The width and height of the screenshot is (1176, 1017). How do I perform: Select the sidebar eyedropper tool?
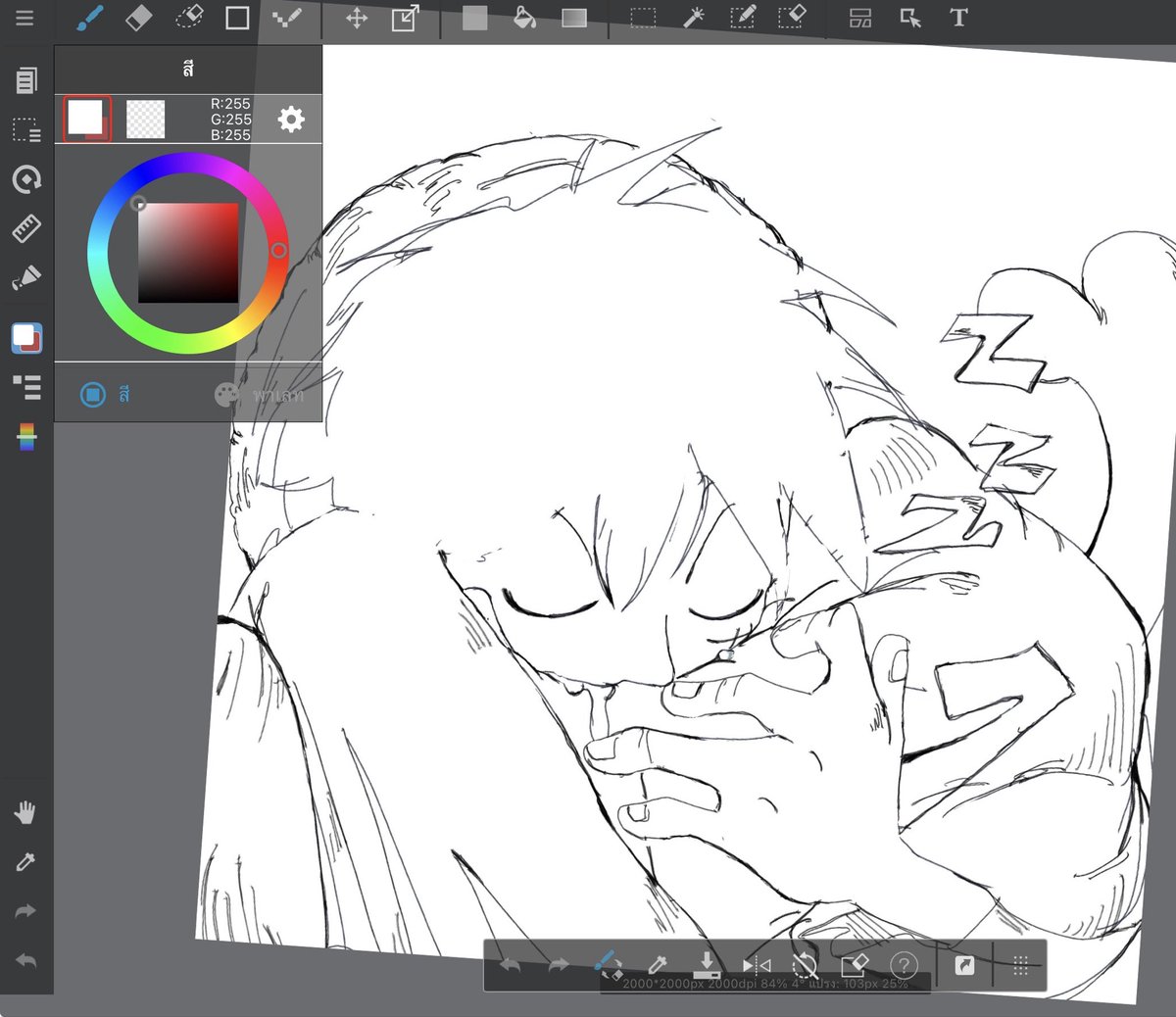point(25,862)
